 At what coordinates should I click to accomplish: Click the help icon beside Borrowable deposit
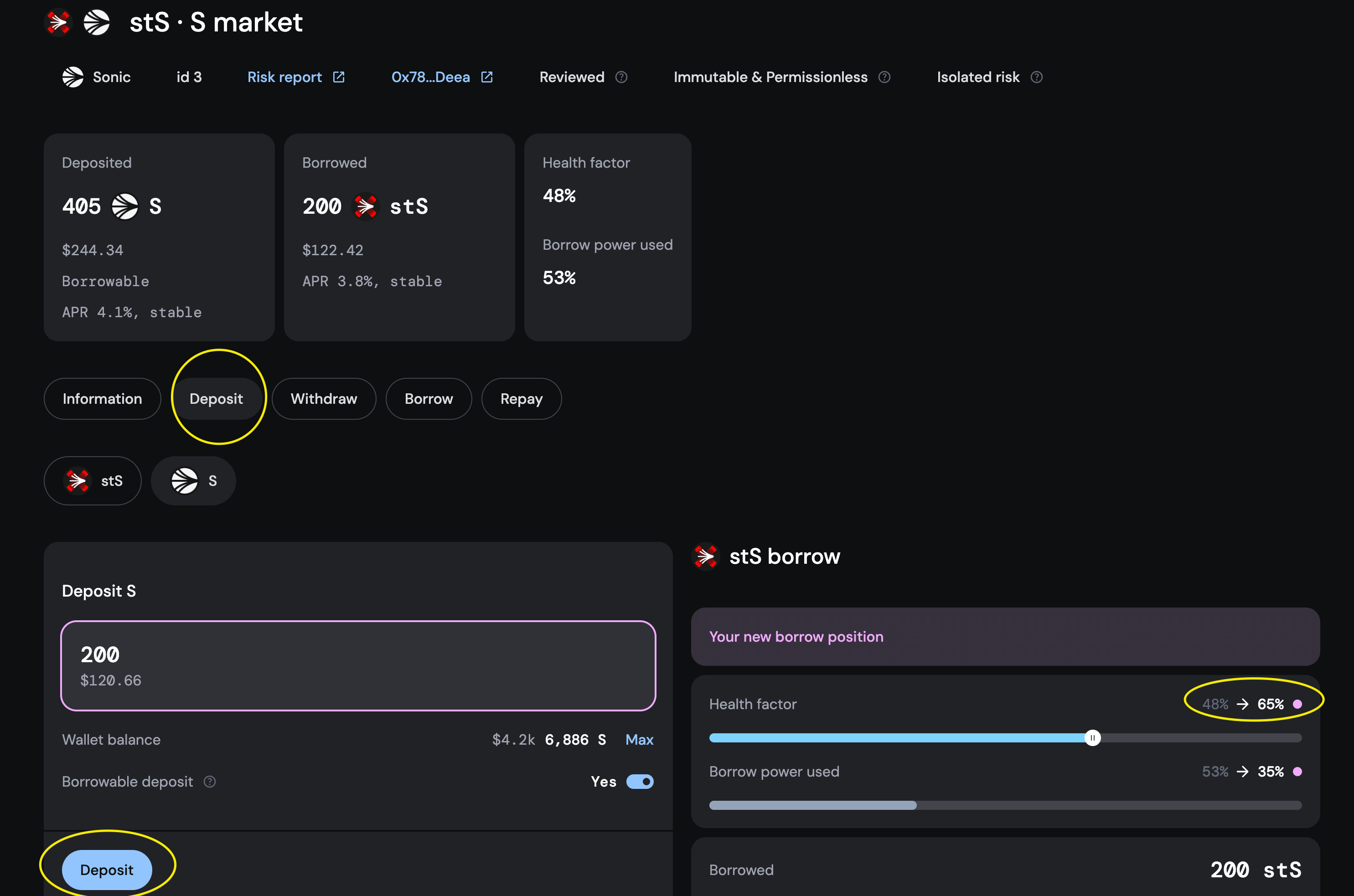point(210,781)
